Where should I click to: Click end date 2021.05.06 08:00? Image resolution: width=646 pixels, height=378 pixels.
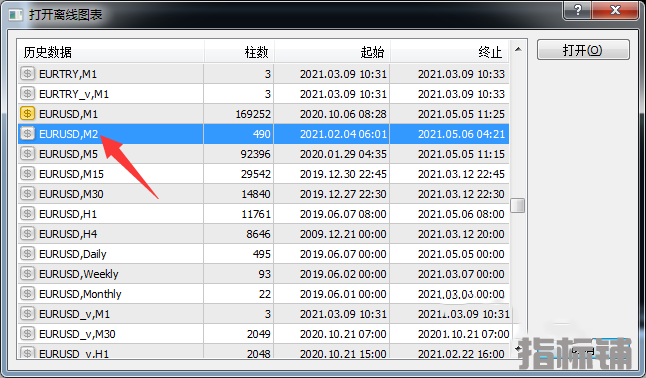[461, 214]
